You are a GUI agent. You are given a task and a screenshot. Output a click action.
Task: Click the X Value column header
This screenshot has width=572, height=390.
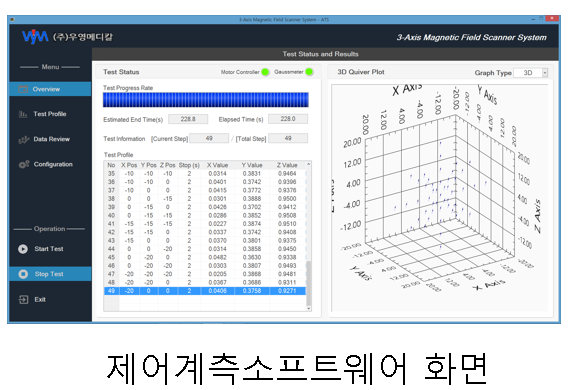point(217,165)
